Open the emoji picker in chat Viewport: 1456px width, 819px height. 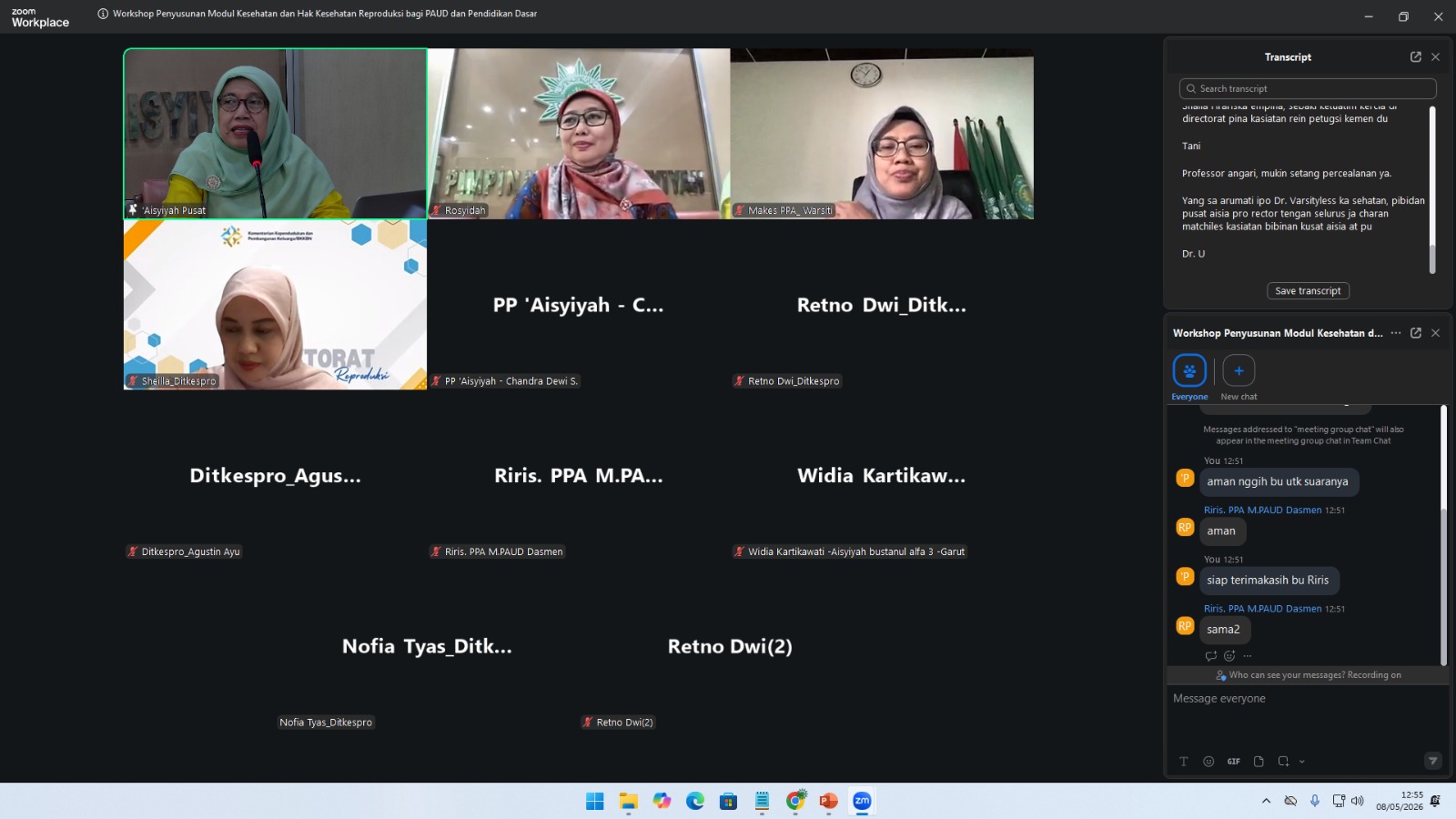(1208, 762)
